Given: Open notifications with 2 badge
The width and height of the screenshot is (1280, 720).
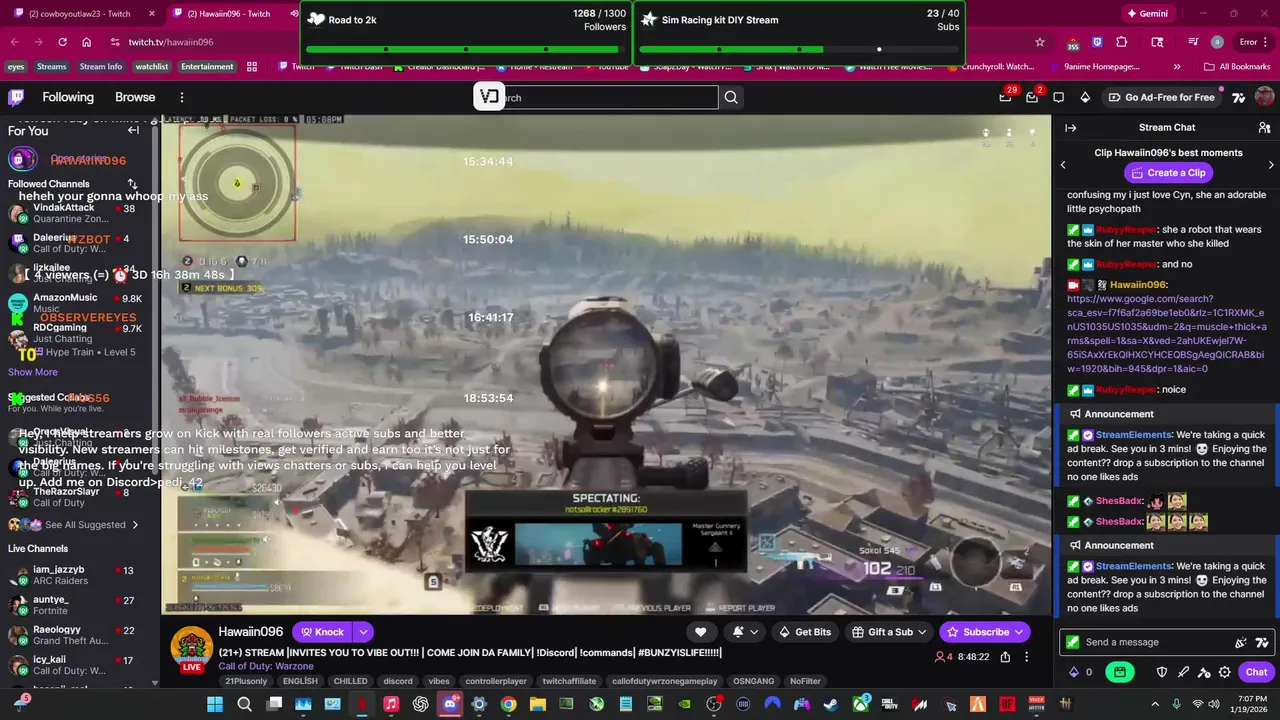Looking at the screenshot, I should pos(1032,97).
